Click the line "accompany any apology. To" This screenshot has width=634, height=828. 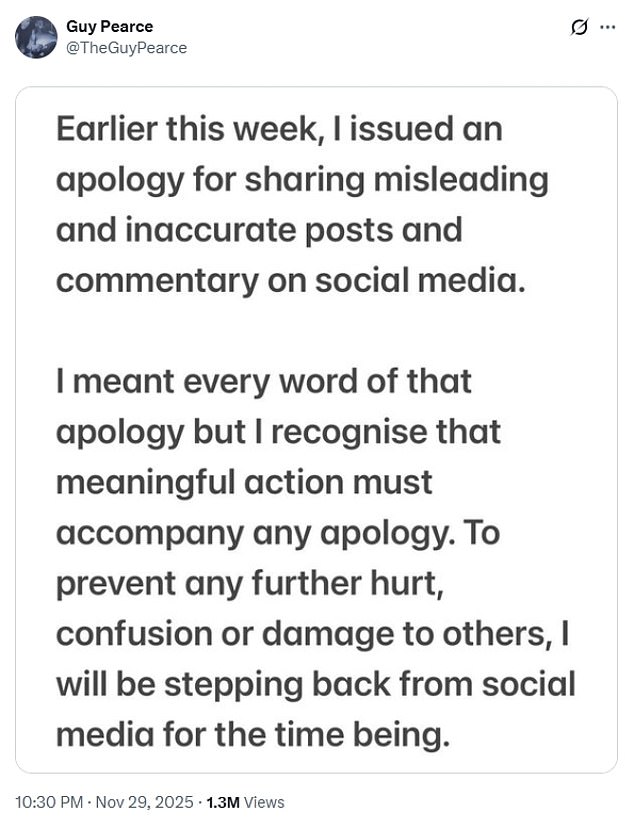point(278,533)
